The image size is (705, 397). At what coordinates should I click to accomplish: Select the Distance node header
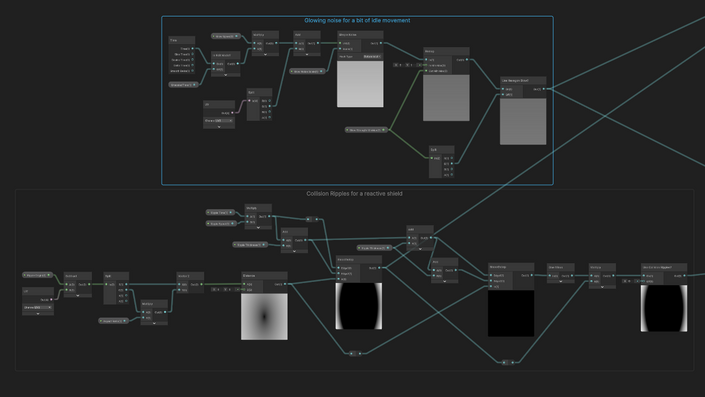pos(264,276)
